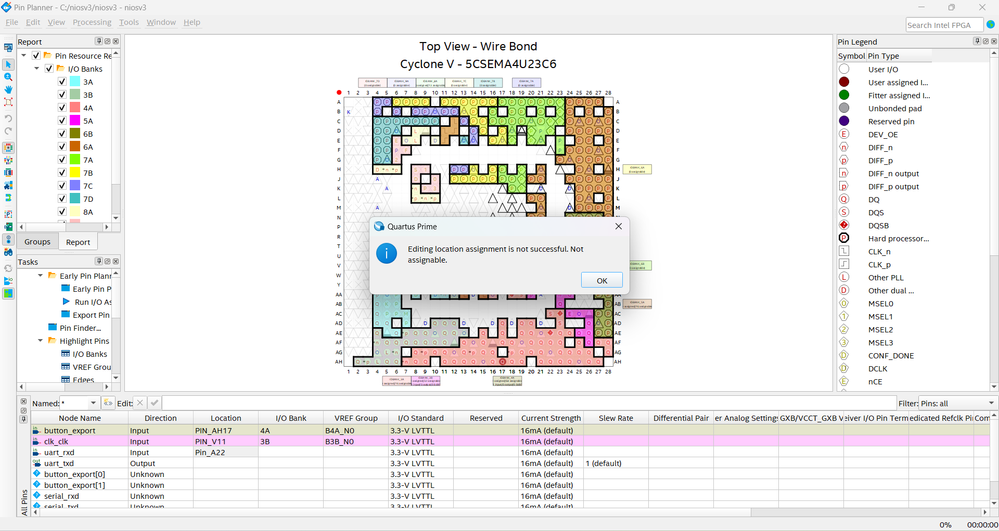Pin the Pin Legend panel
The image size is (999, 531).
tap(977, 41)
